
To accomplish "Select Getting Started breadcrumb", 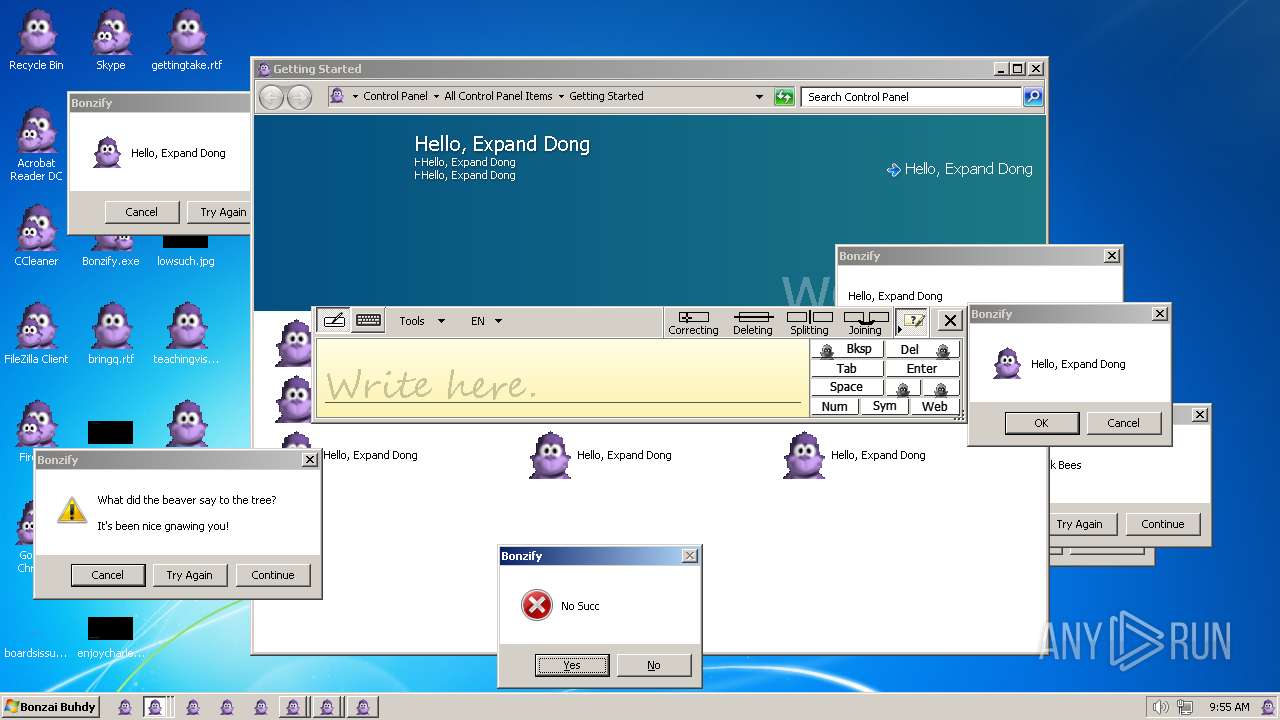I will coord(606,97).
